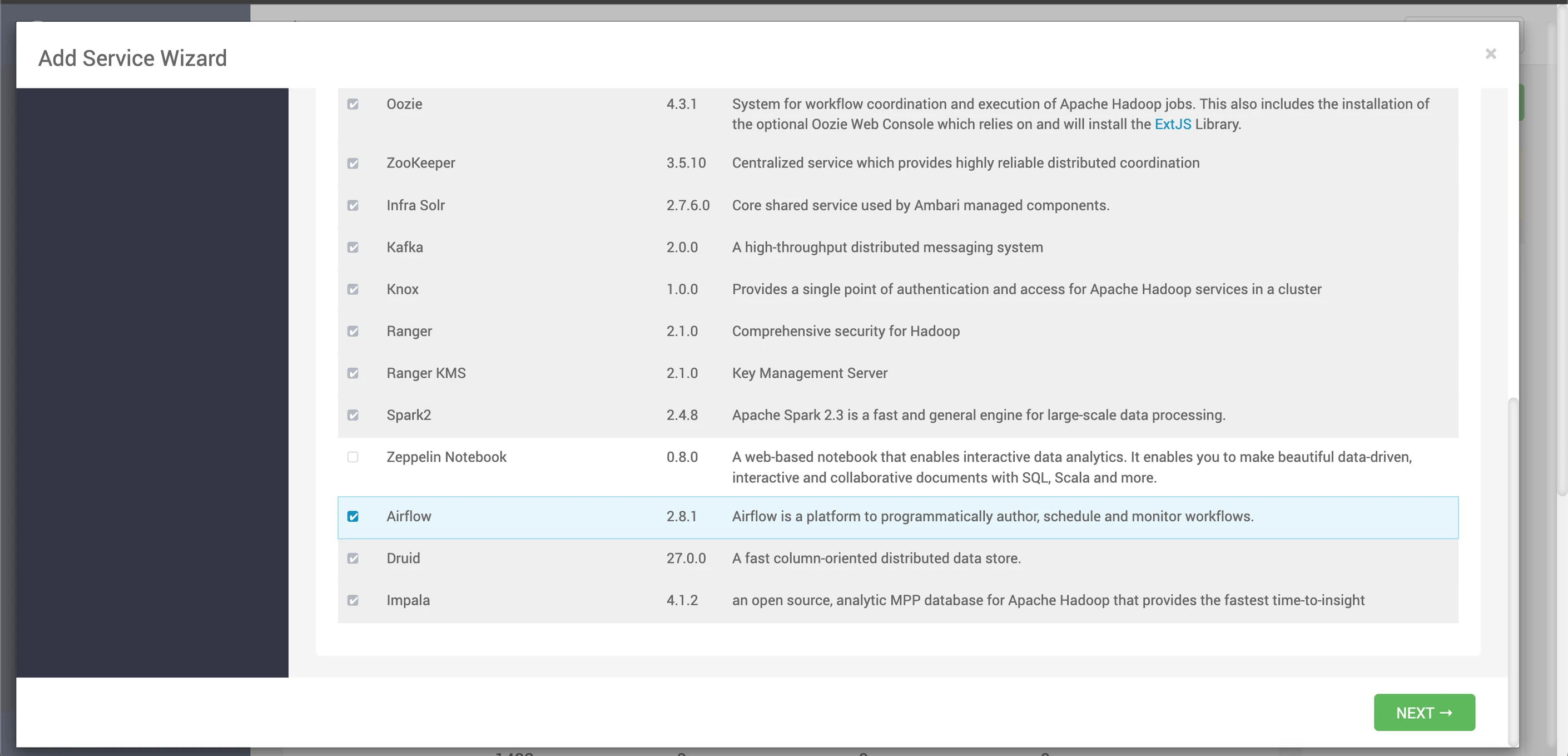Viewport: 1568px width, 756px height.
Task: Enable the Zeppelin Notebook checkbox
Action: 353,457
